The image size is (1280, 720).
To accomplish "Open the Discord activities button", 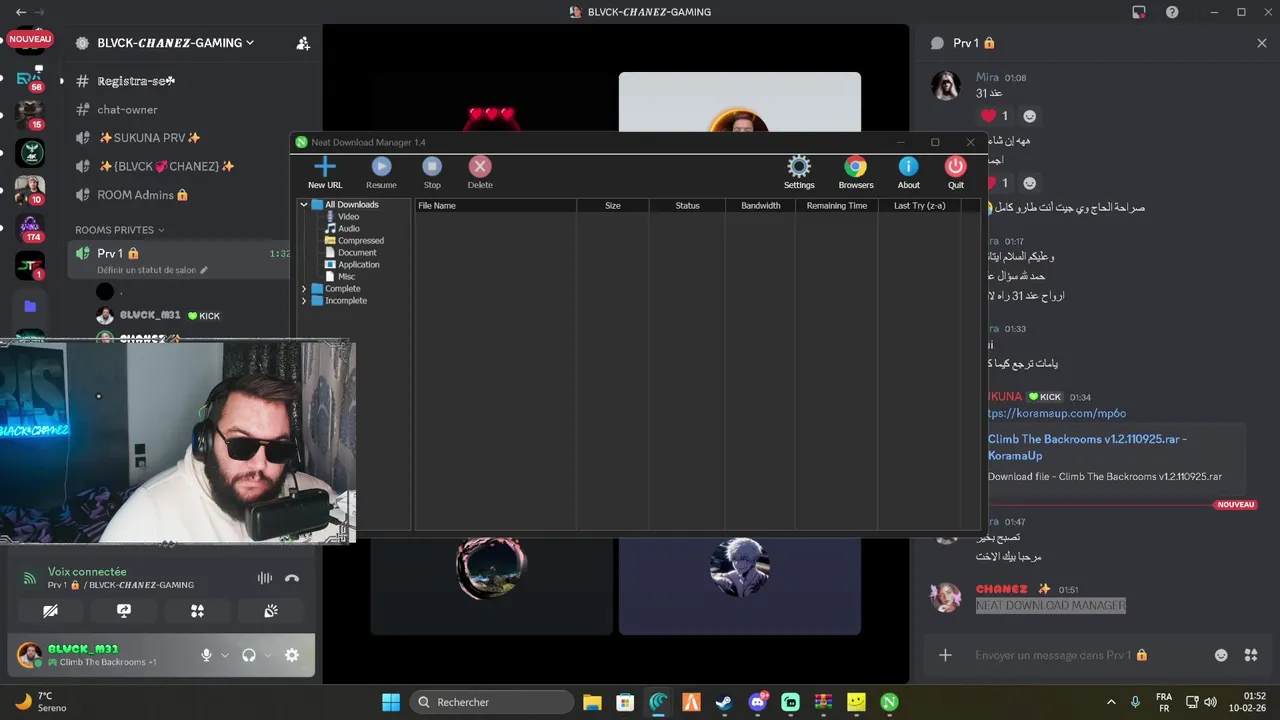I will (x=197, y=610).
